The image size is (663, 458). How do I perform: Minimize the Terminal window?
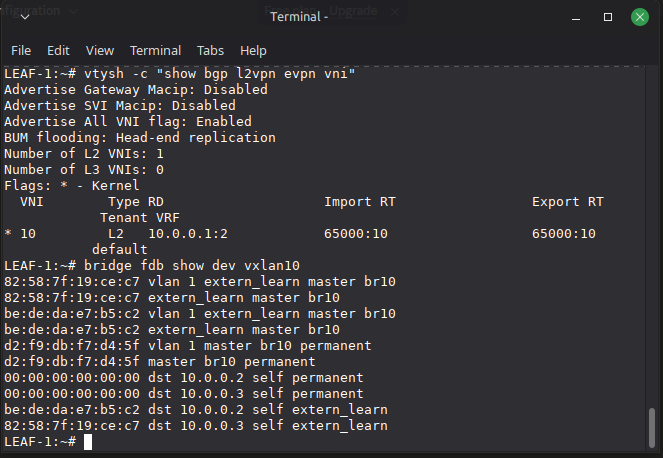(576, 17)
